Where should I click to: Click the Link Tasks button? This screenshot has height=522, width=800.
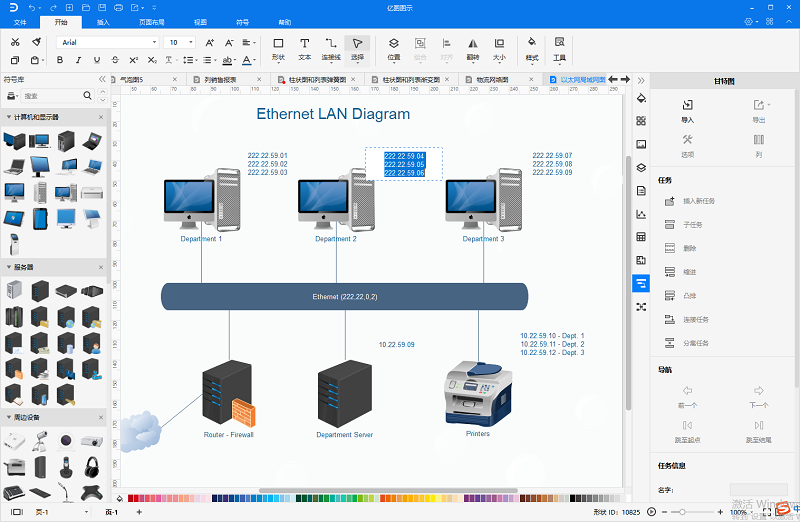coord(687,319)
